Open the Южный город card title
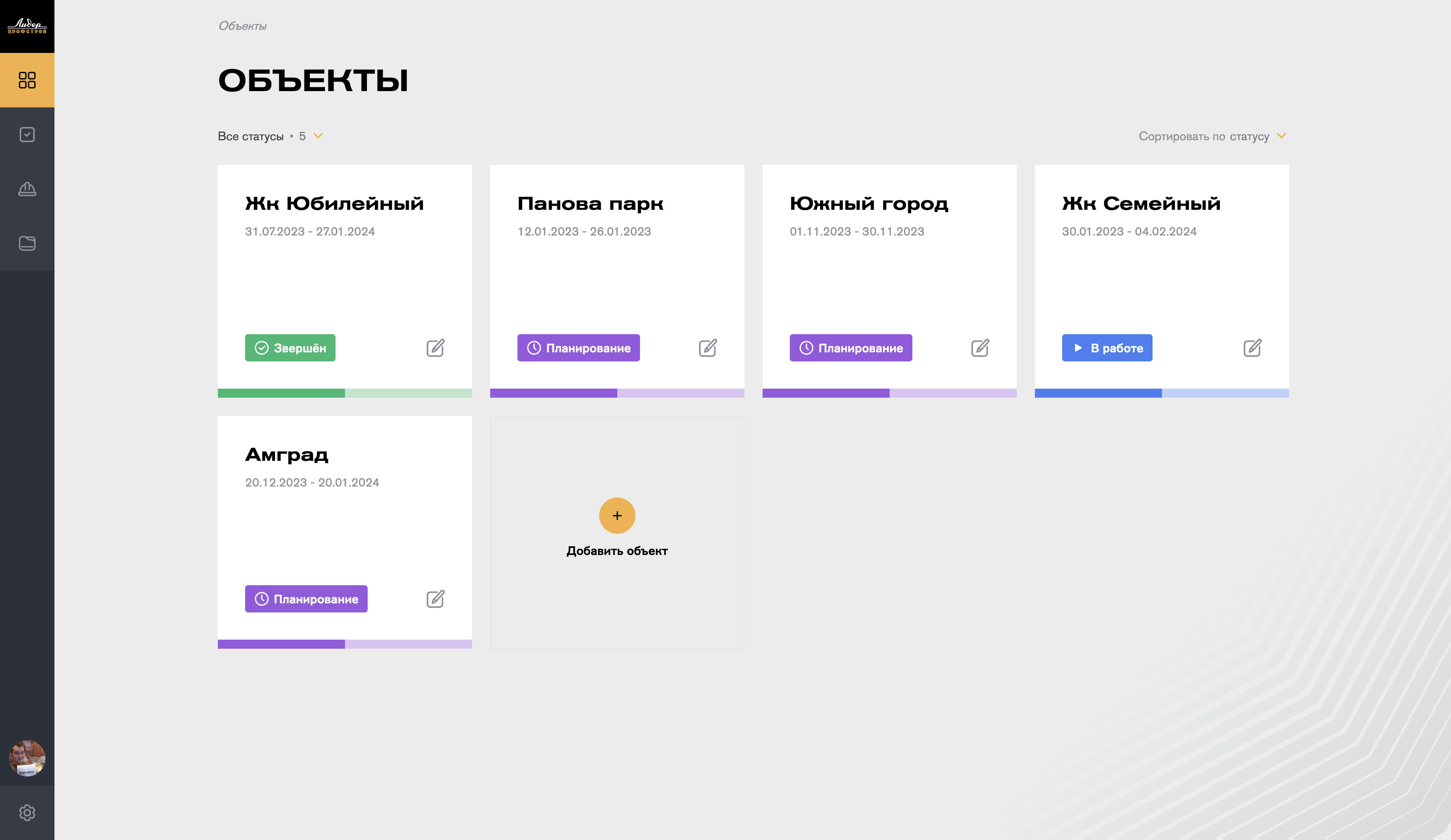 coord(870,204)
